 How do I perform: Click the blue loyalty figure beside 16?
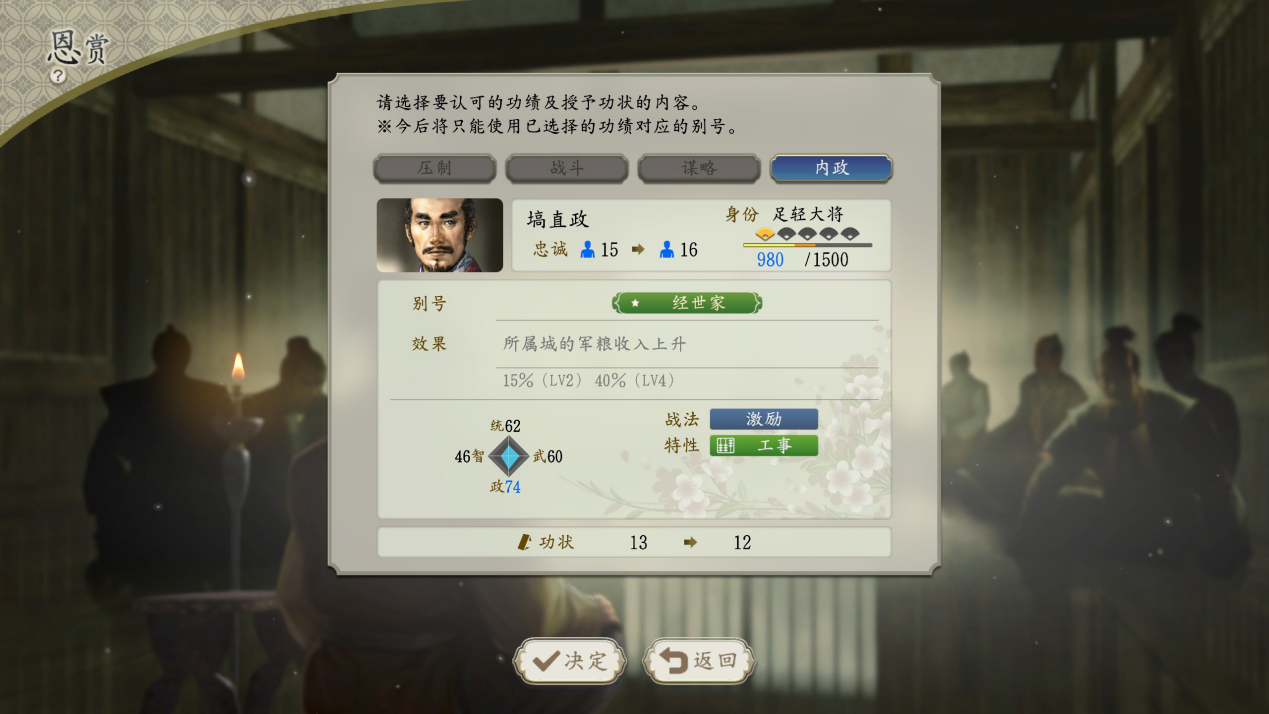point(667,250)
